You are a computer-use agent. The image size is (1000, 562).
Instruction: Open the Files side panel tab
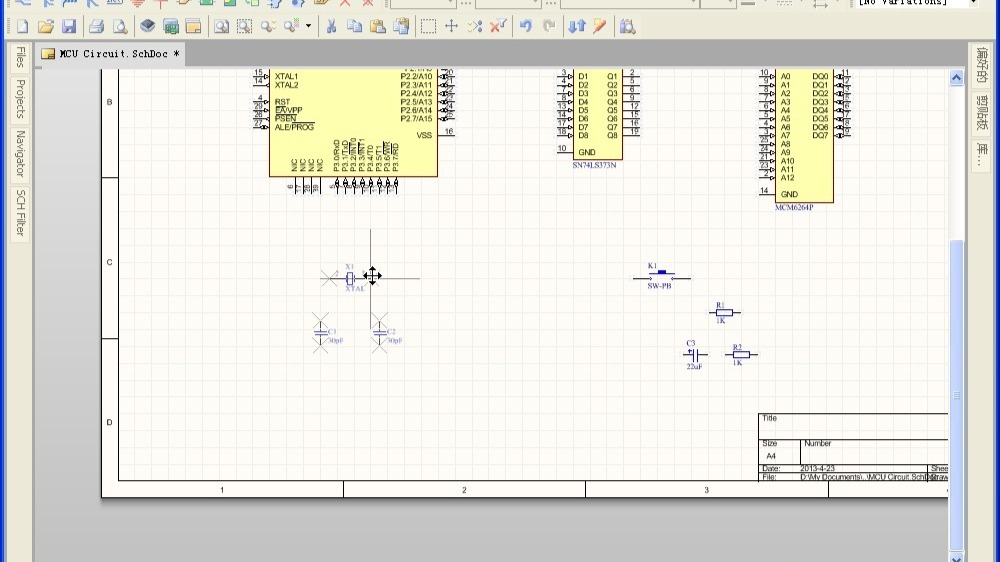20,57
